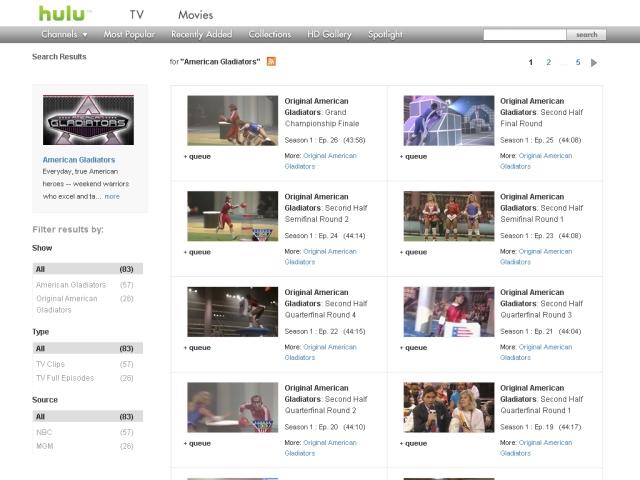Open the American Gladiators show logo thumbnail
Screen dimensions: 640x480
click(88, 120)
